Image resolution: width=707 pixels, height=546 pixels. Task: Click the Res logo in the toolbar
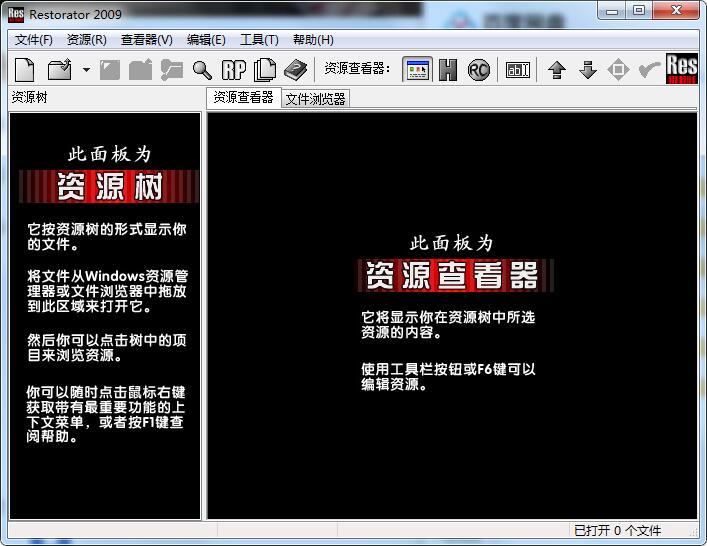click(682, 69)
